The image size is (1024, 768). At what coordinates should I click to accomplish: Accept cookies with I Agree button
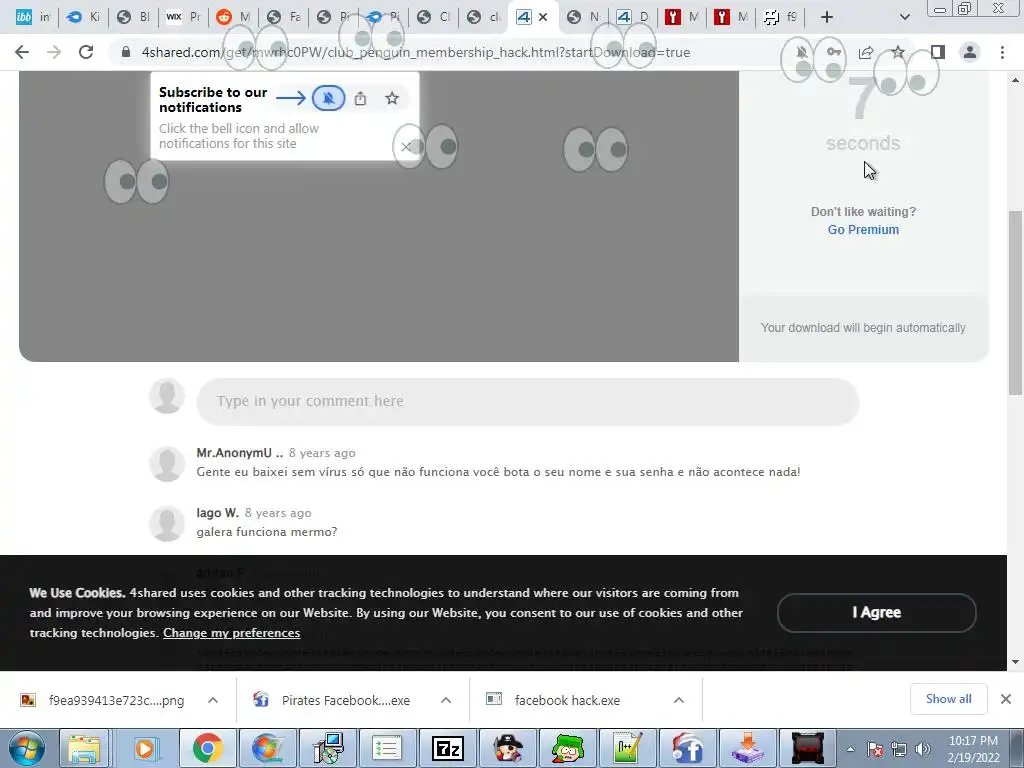(x=876, y=613)
